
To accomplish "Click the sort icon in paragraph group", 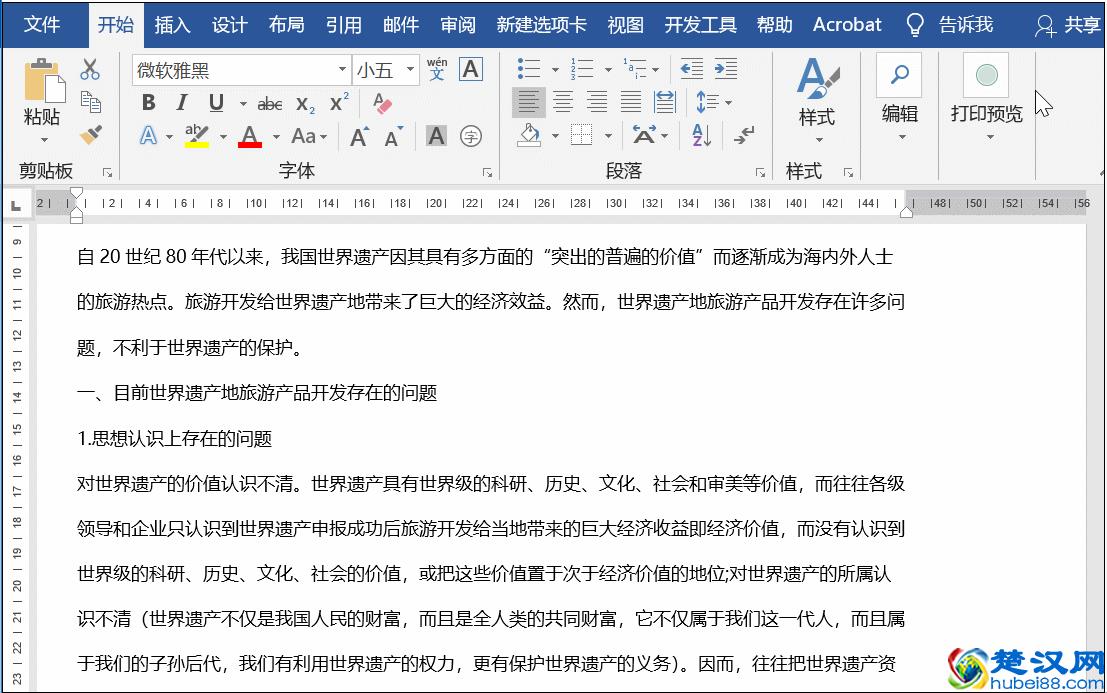I will click(699, 135).
